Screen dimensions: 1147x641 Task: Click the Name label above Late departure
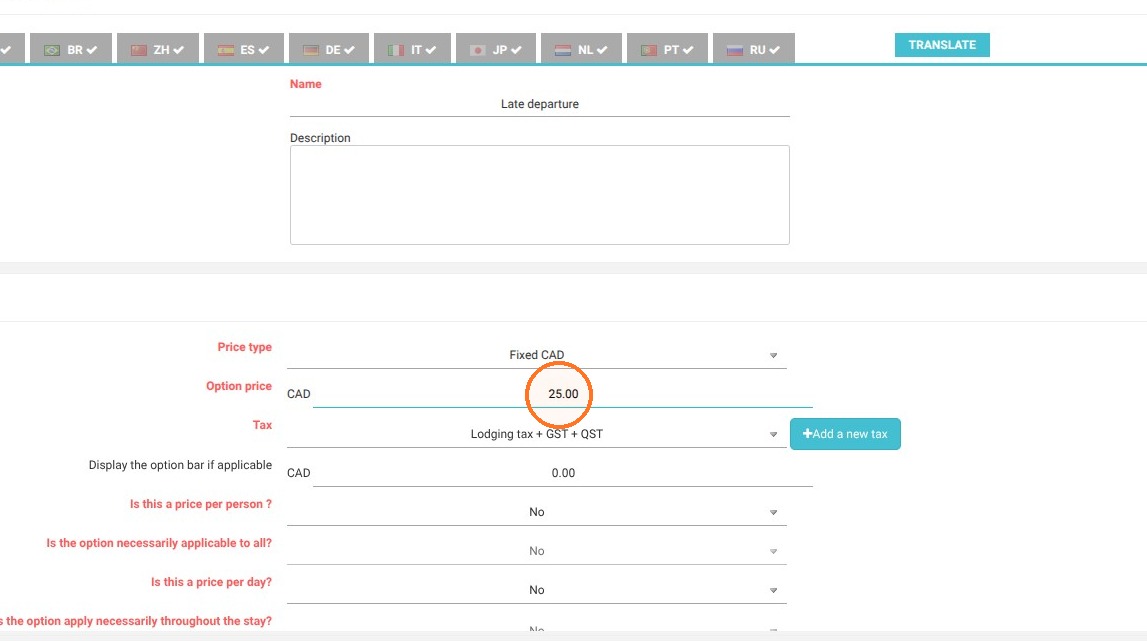tap(305, 84)
